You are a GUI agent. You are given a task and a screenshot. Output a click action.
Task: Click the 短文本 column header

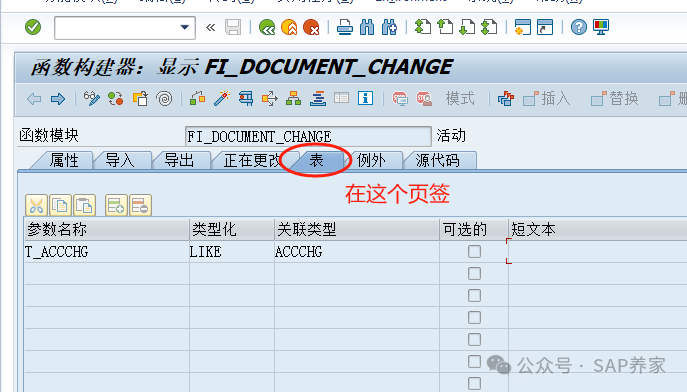[x=598, y=230]
